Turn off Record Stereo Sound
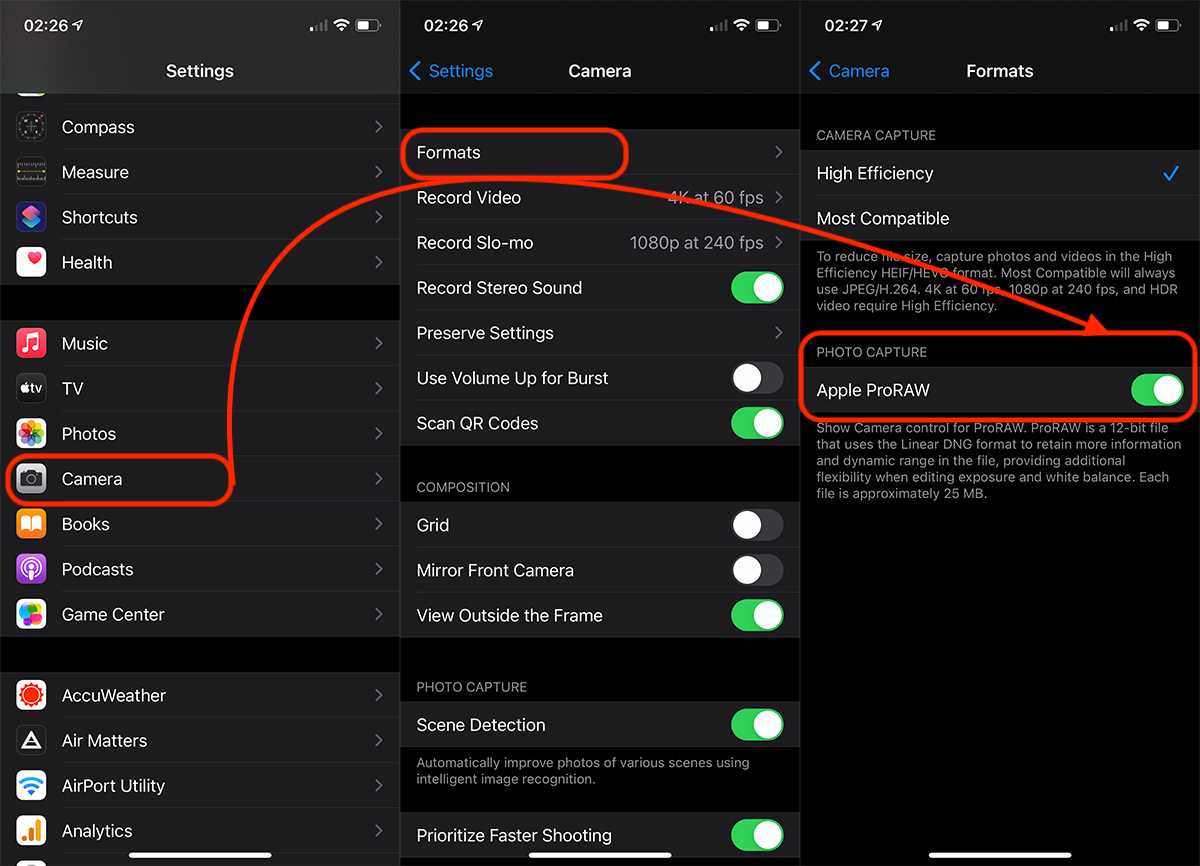This screenshot has width=1200, height=866. pyautogui.click(x=757, y=288)
